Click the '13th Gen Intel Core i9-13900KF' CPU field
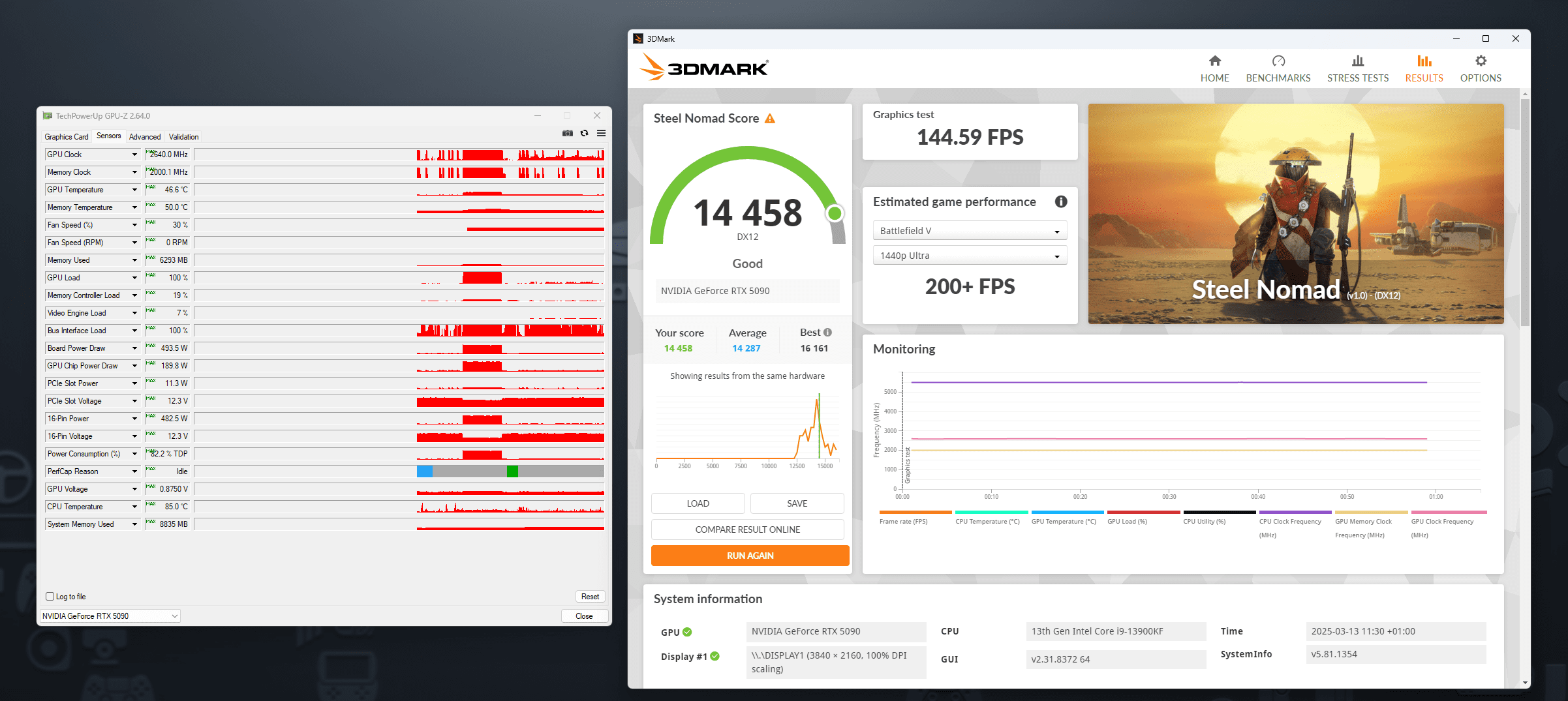1568x701 pixels. pos(1116,632)
